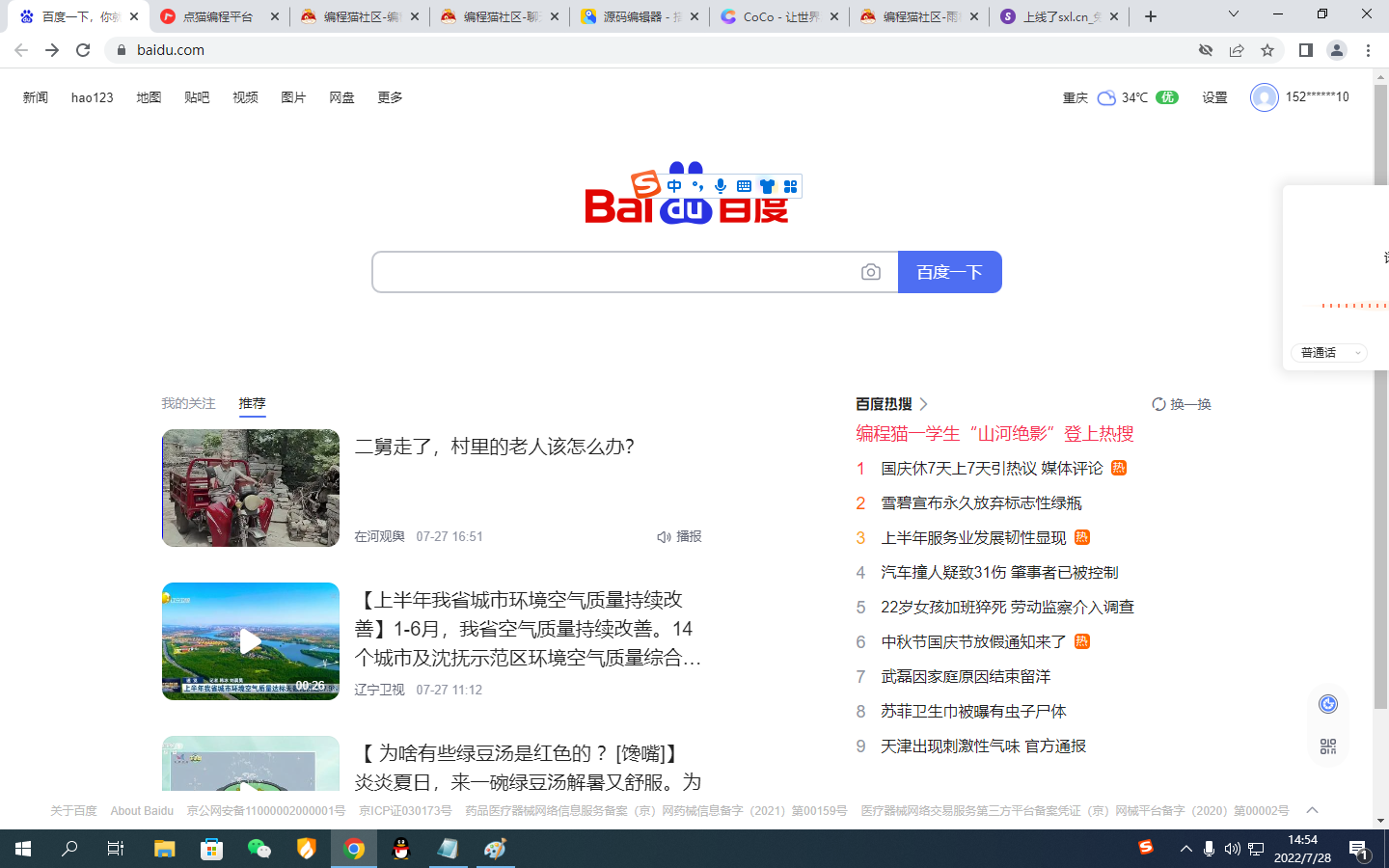Click the blue circular assistant icon
This screenshot has height=868, width=1389.
pyautogui.click(x=1328, y=704)
